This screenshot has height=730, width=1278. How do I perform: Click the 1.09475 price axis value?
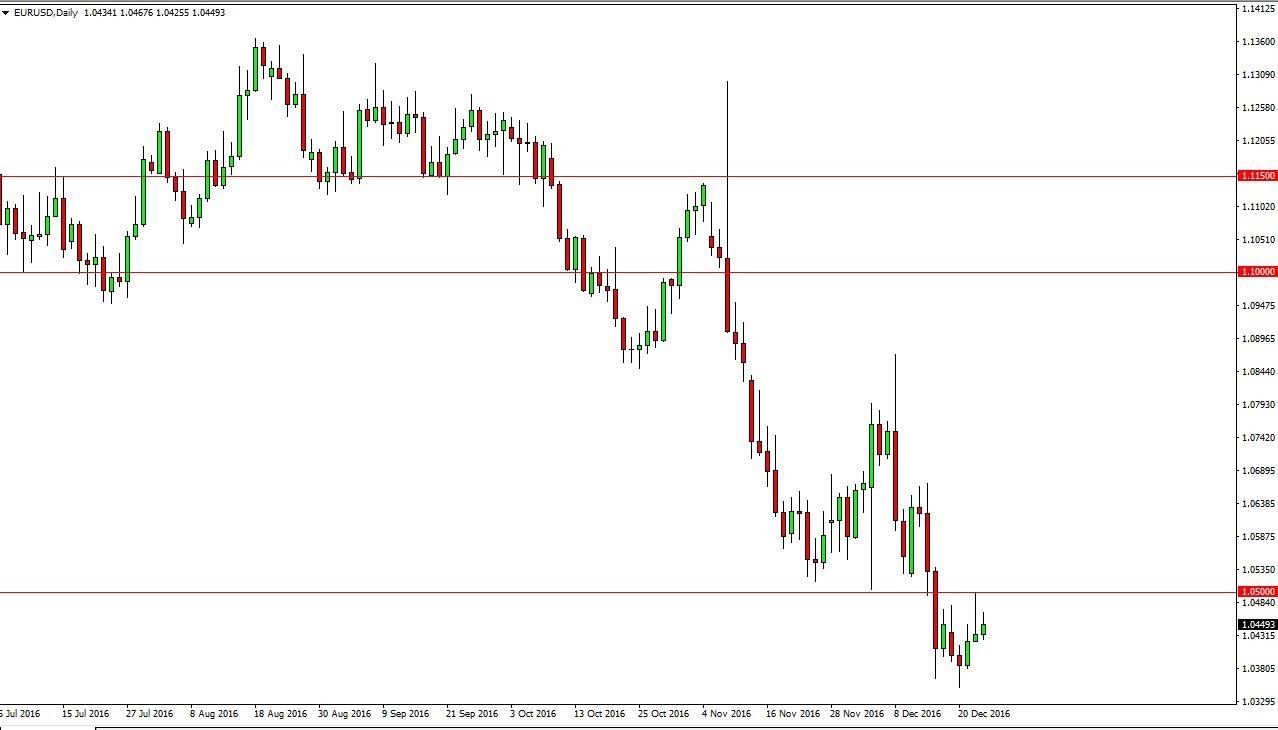pos(1257,306)
